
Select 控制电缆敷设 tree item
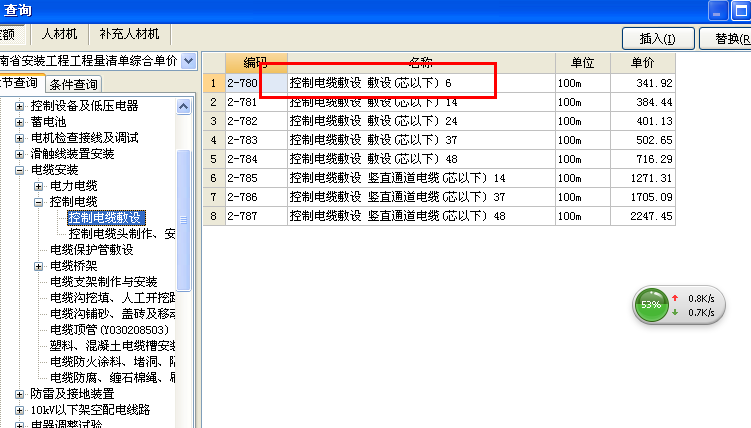pos(106,218)
